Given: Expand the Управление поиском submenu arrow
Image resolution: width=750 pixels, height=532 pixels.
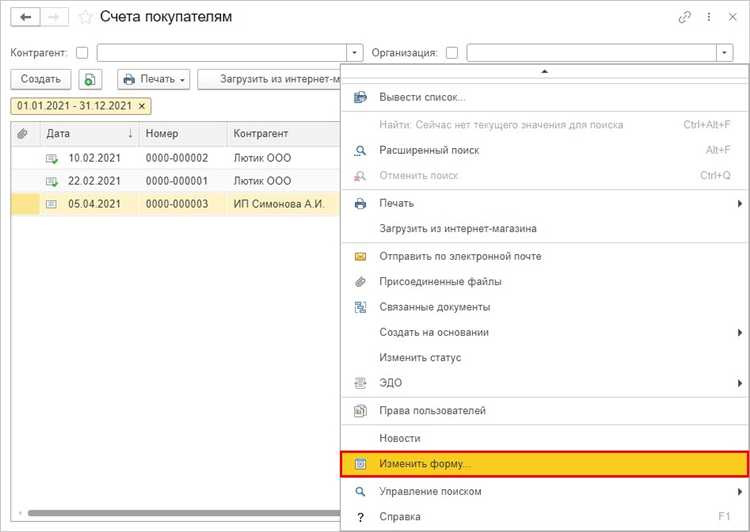Looking at the screenshot, I should pos(739,492).
